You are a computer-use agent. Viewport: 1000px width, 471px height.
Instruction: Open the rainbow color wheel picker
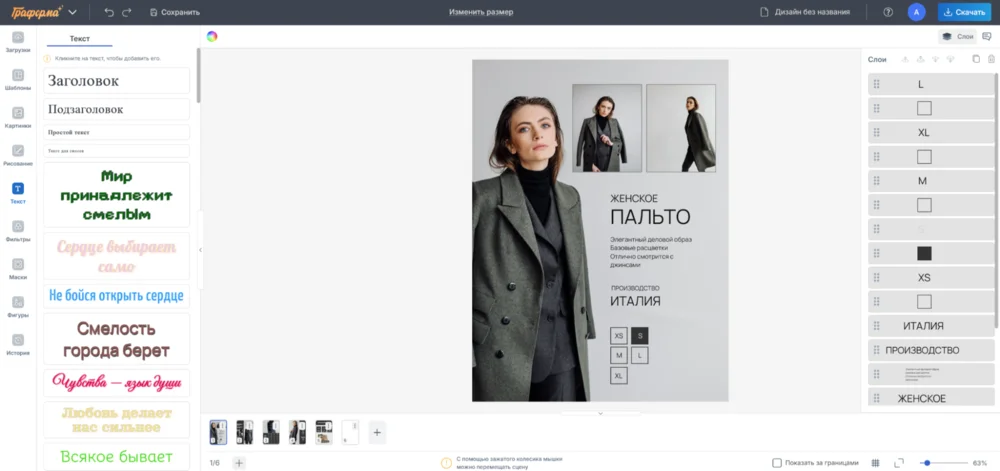212,36
